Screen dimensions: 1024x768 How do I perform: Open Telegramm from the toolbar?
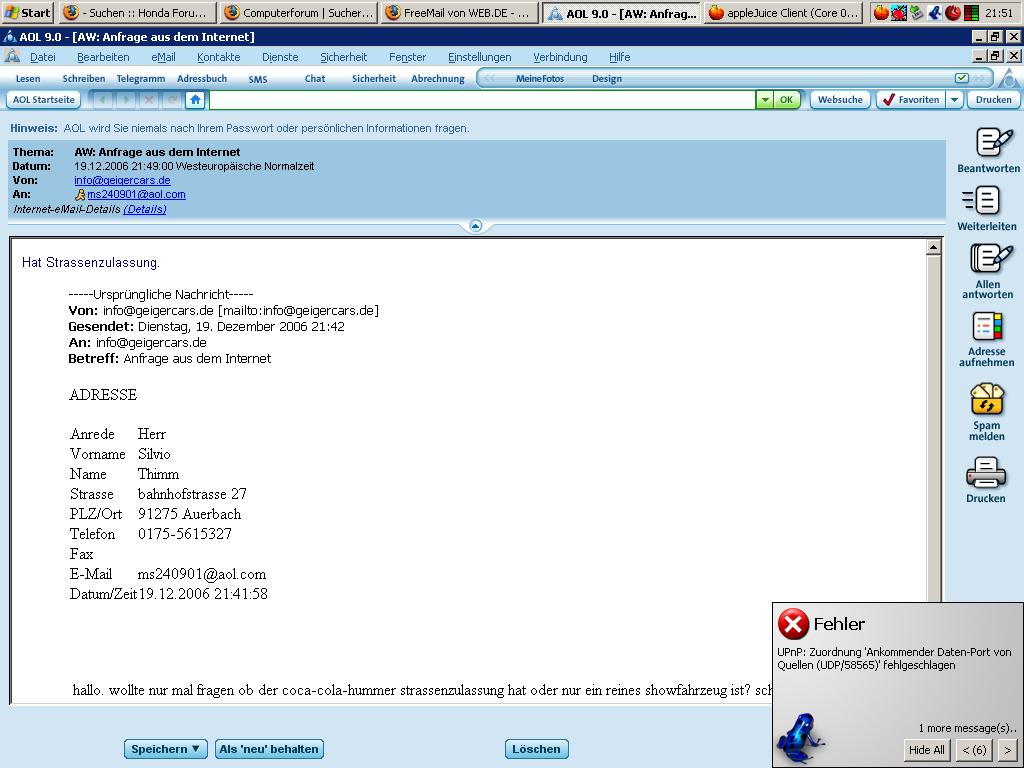click(x=141, y=79)
